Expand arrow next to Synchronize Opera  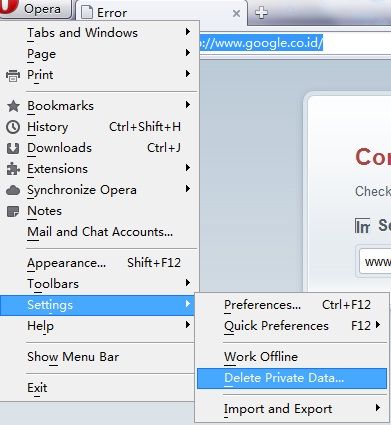point(188,189)
